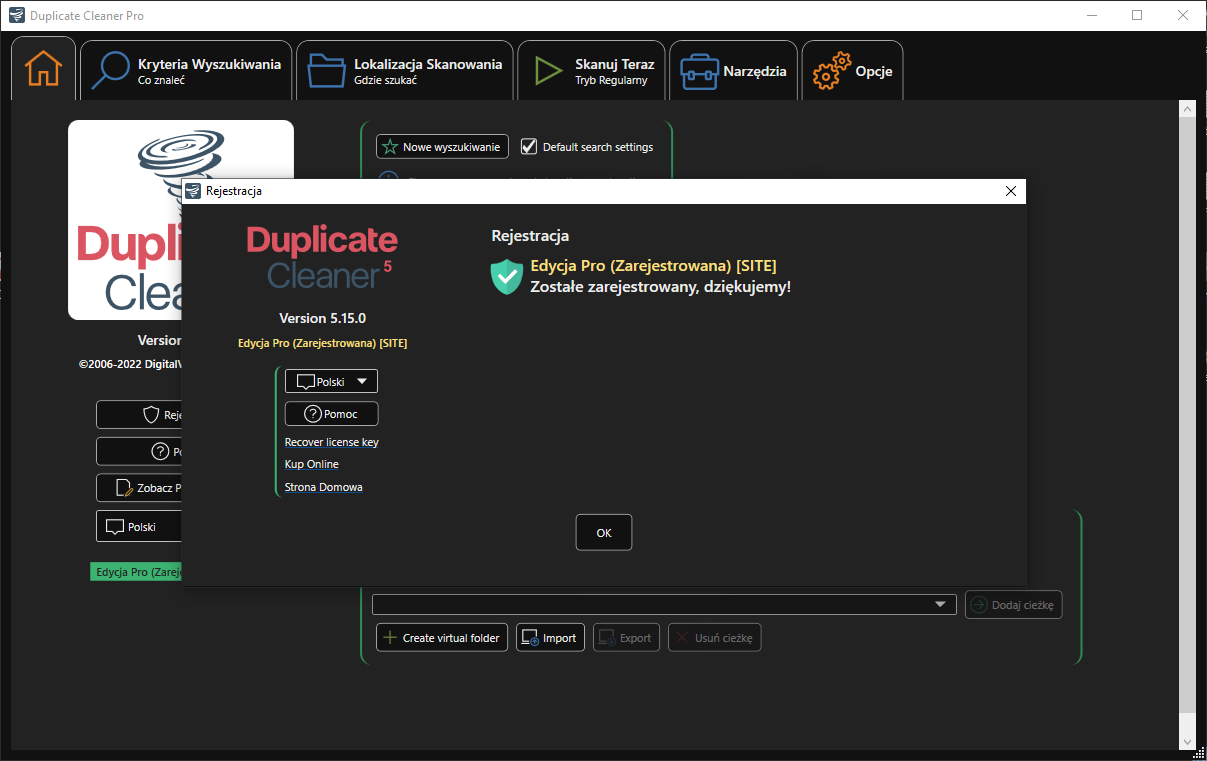The width and height of the screenshot is (1207, 761).
Task: Click the Import button
Action: 550,638
